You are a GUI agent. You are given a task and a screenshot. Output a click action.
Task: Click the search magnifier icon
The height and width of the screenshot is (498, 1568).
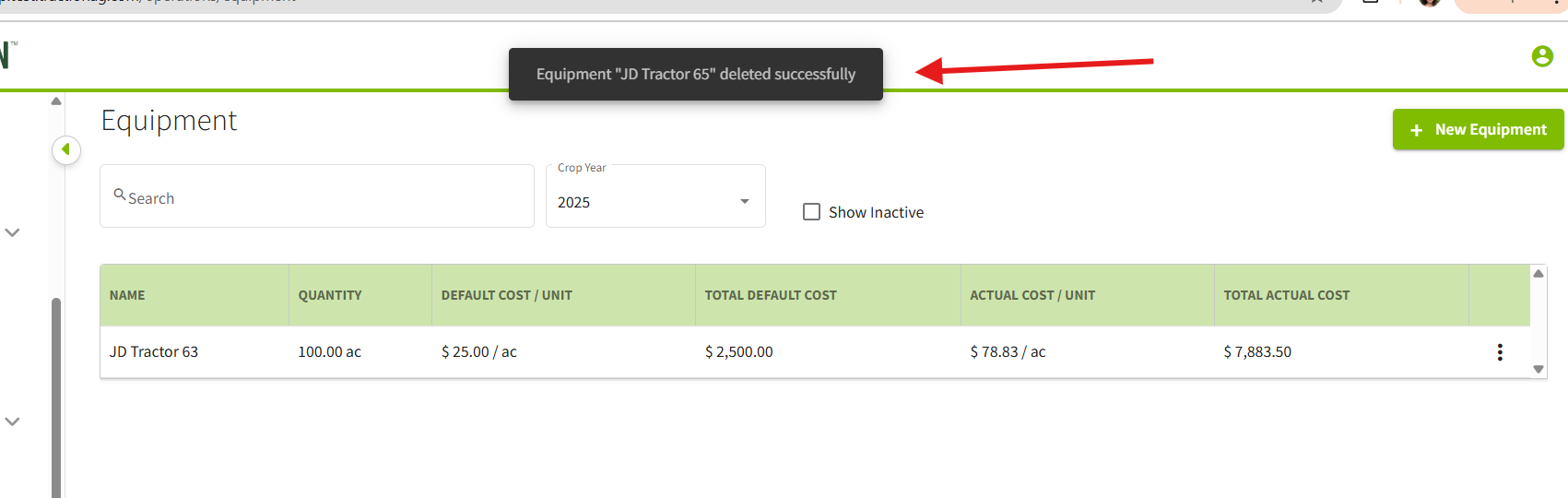(x=120, y=195)
